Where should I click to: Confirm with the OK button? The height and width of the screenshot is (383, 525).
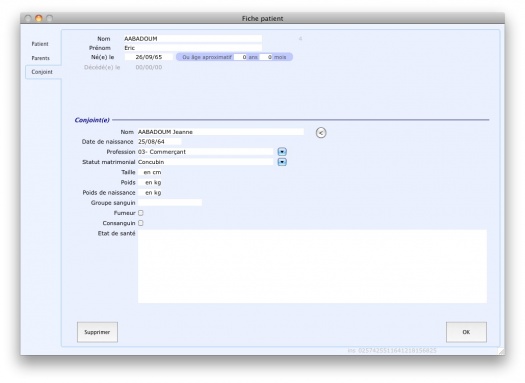(x=466, y=332)
